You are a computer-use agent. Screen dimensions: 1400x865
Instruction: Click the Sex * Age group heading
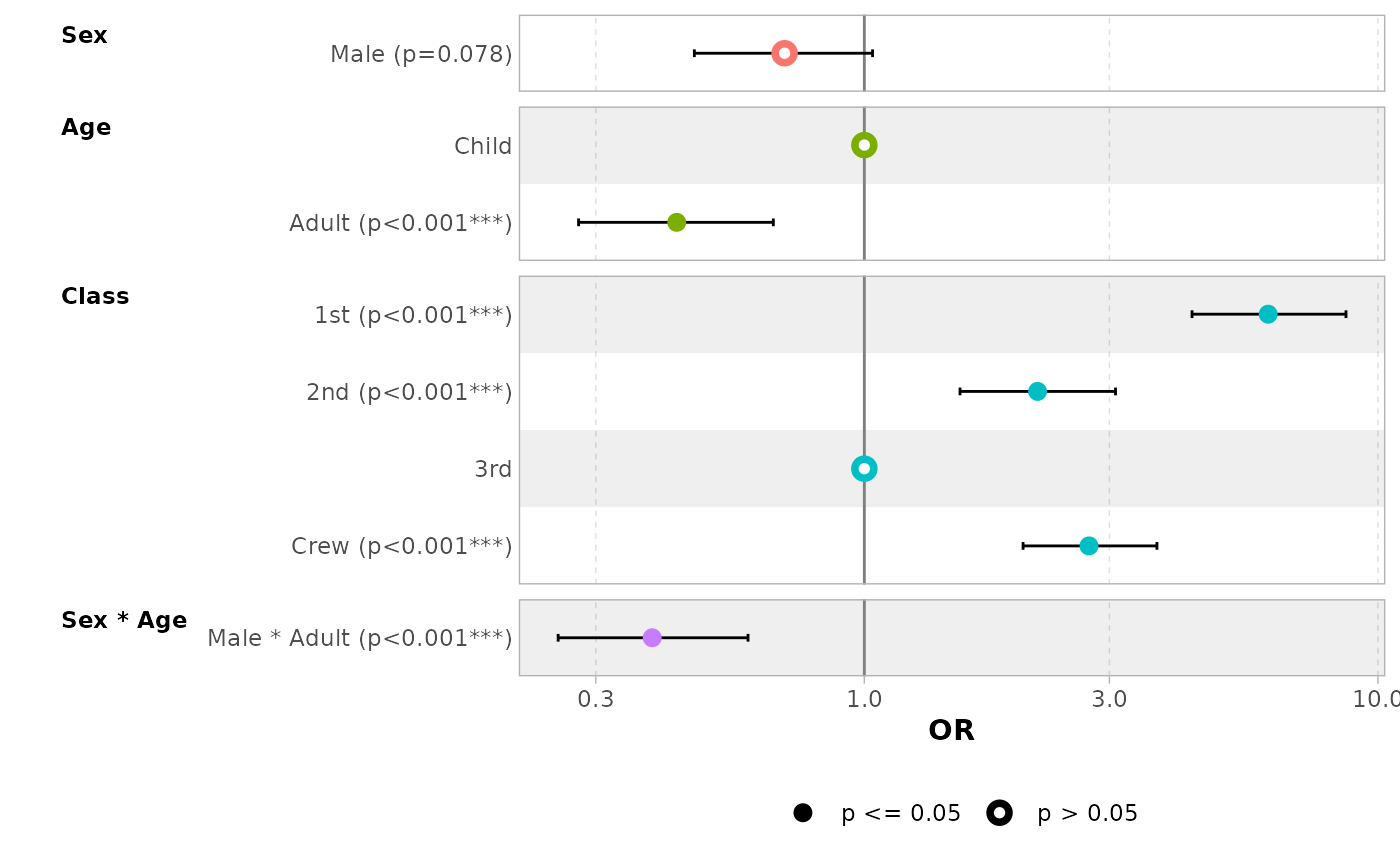[x=124, y=621]
